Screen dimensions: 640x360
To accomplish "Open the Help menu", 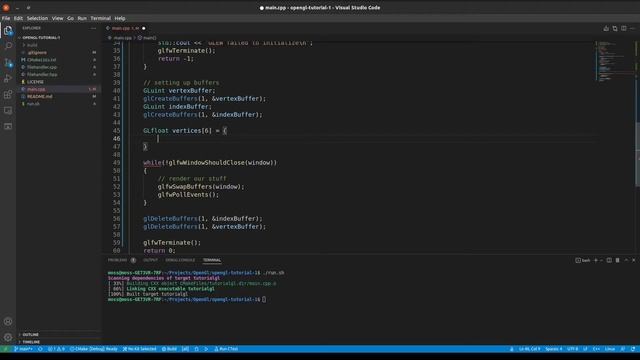I will click(120, 18).
